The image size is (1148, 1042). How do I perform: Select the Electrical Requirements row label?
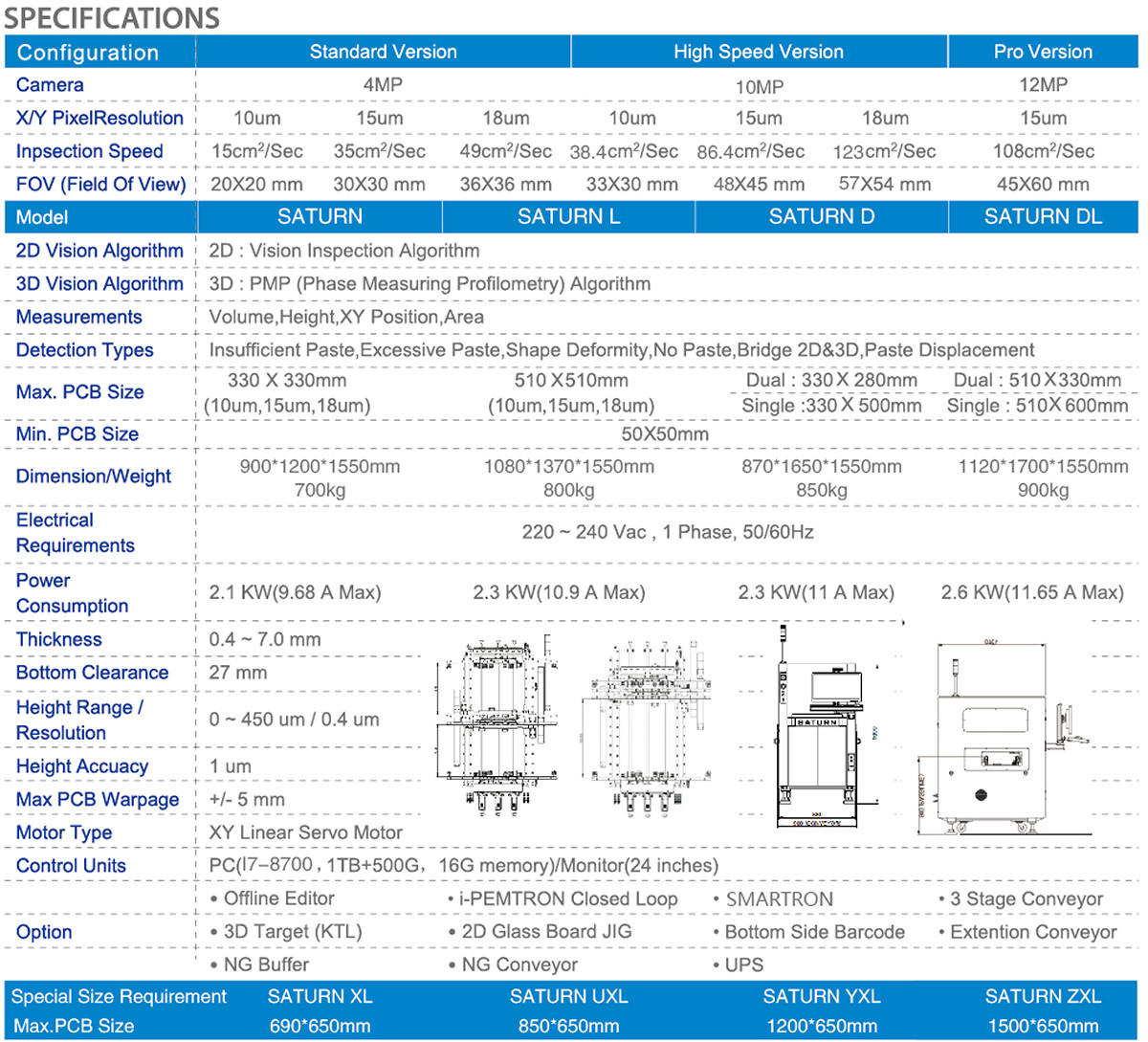pos(75,533)
